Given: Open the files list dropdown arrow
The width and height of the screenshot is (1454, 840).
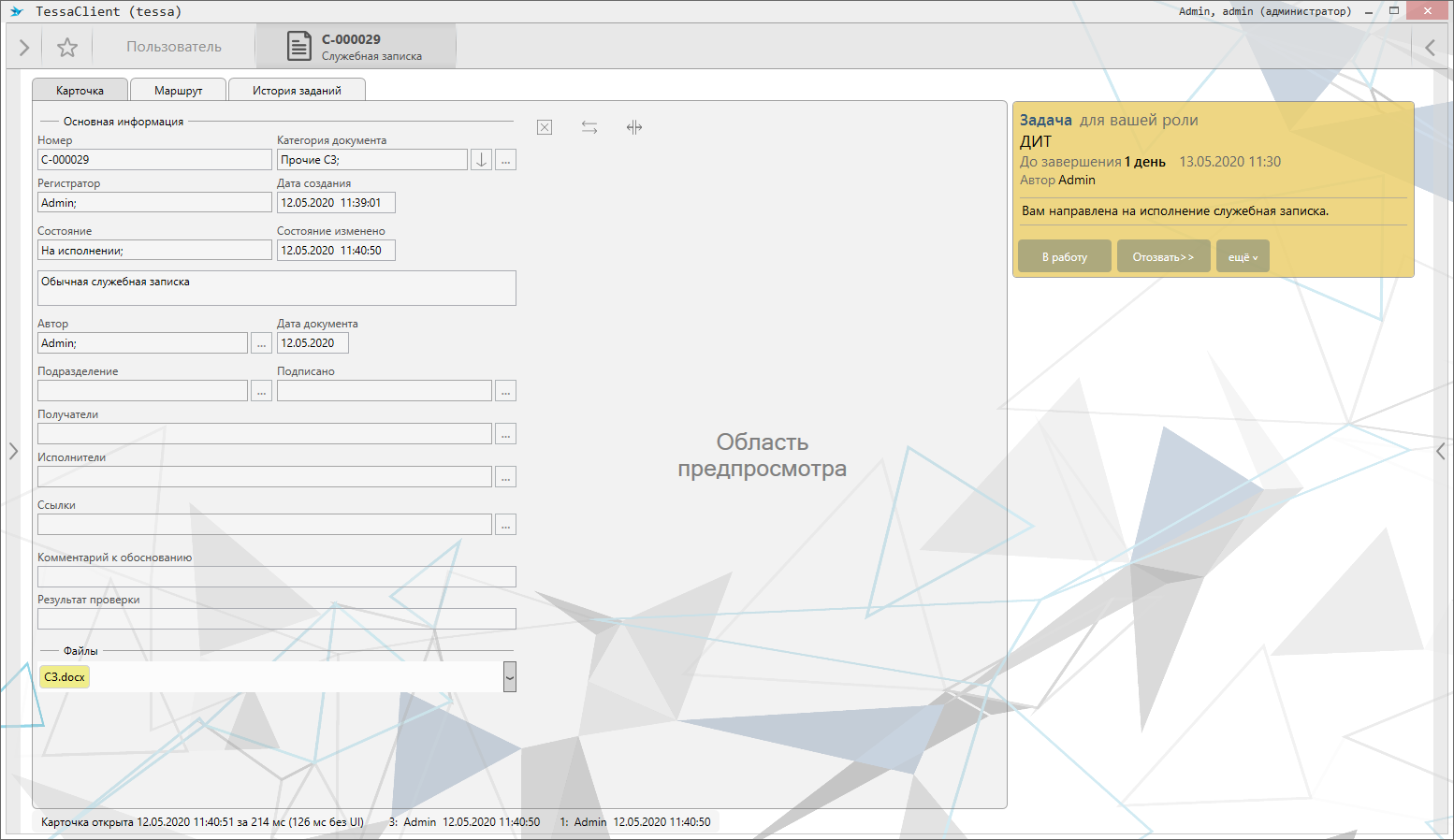Looking at the screenshot, I should click(510, 677).
